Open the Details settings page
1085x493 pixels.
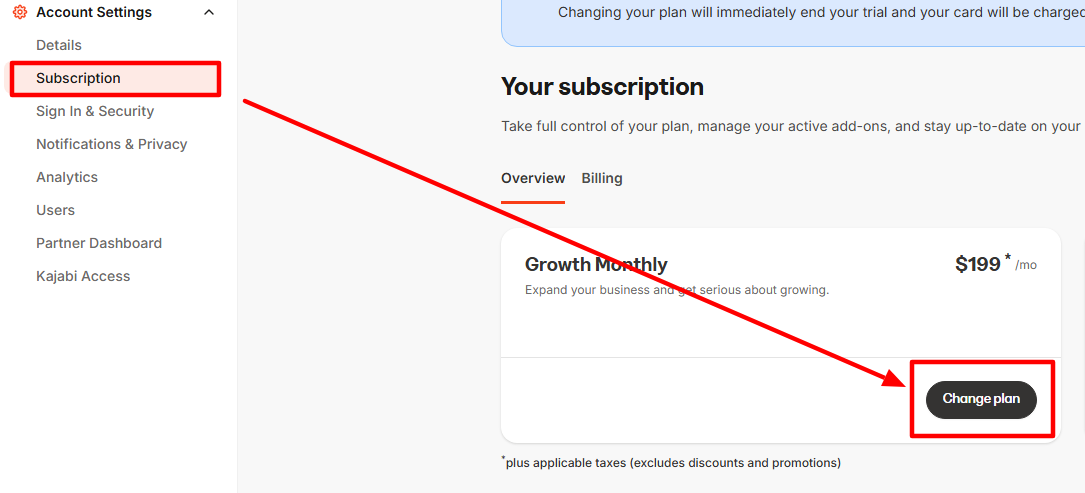pos(59,45)
